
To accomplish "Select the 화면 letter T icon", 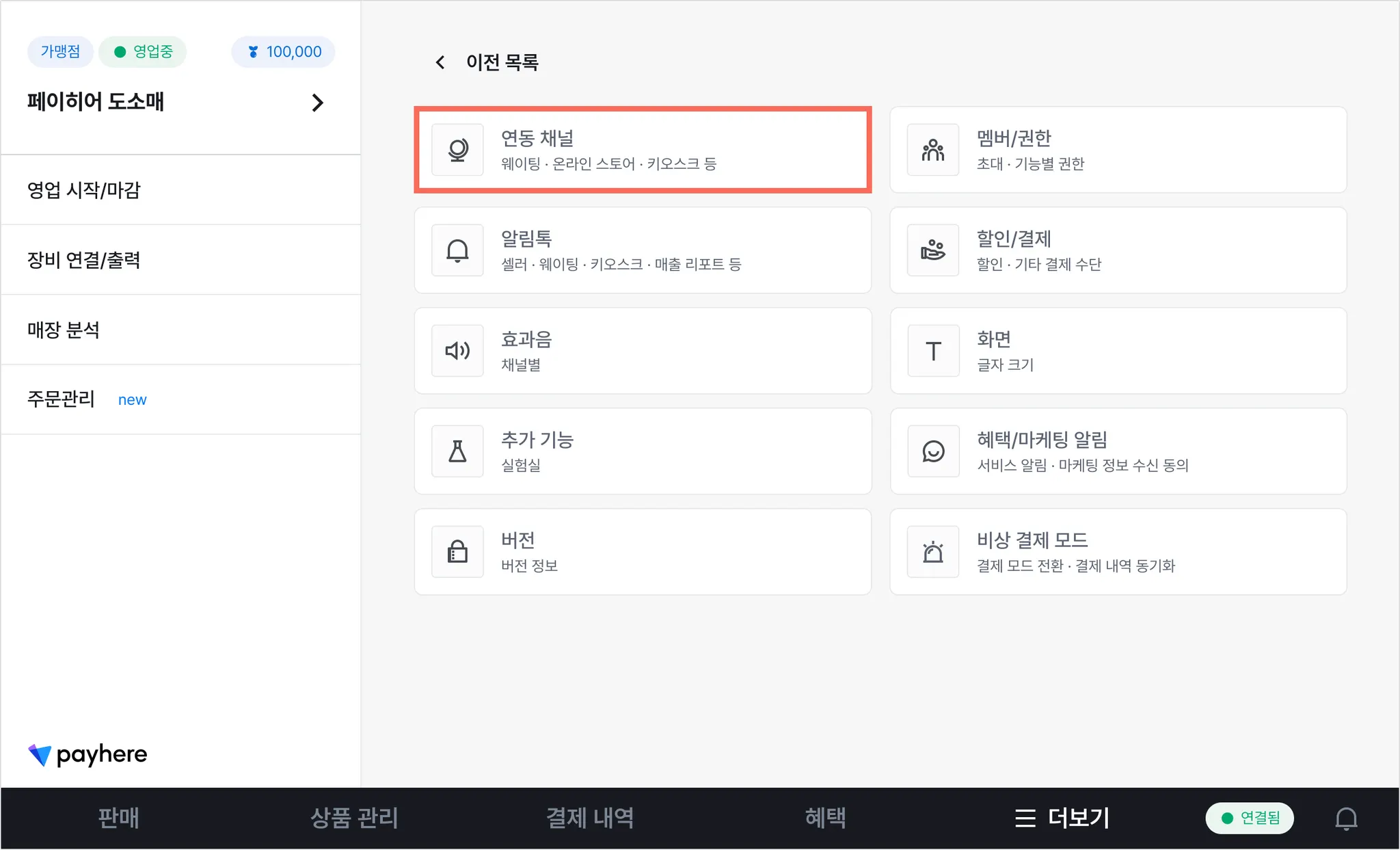I will tap(932, 351).
